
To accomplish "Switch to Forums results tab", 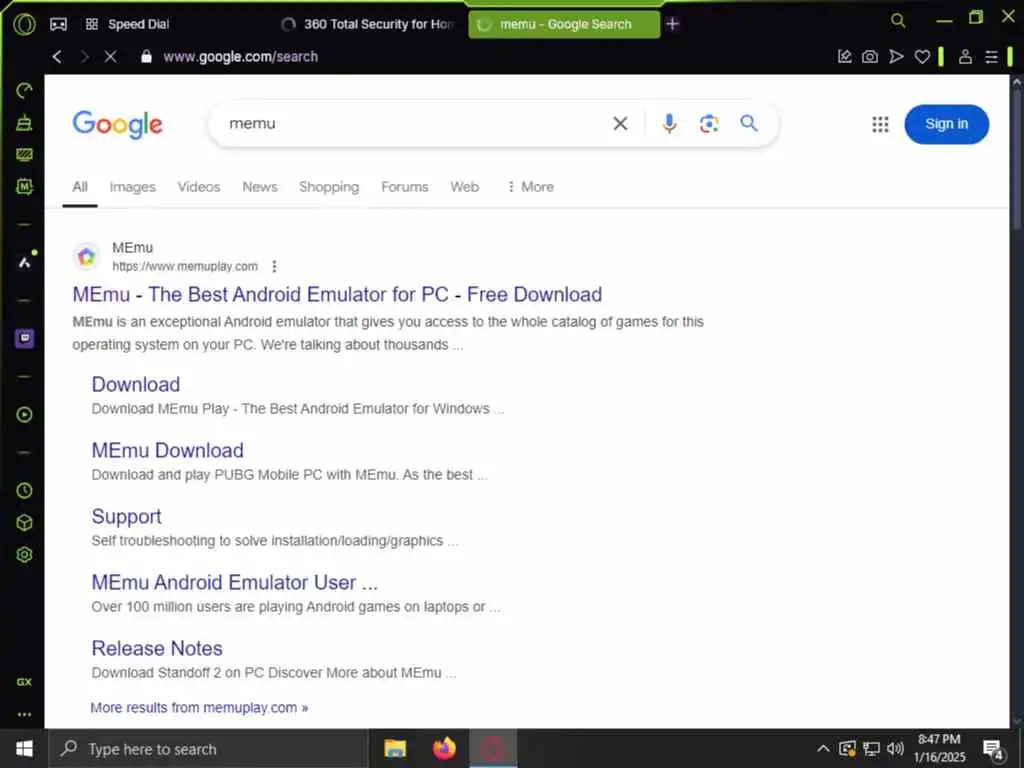I will point(405,187).
